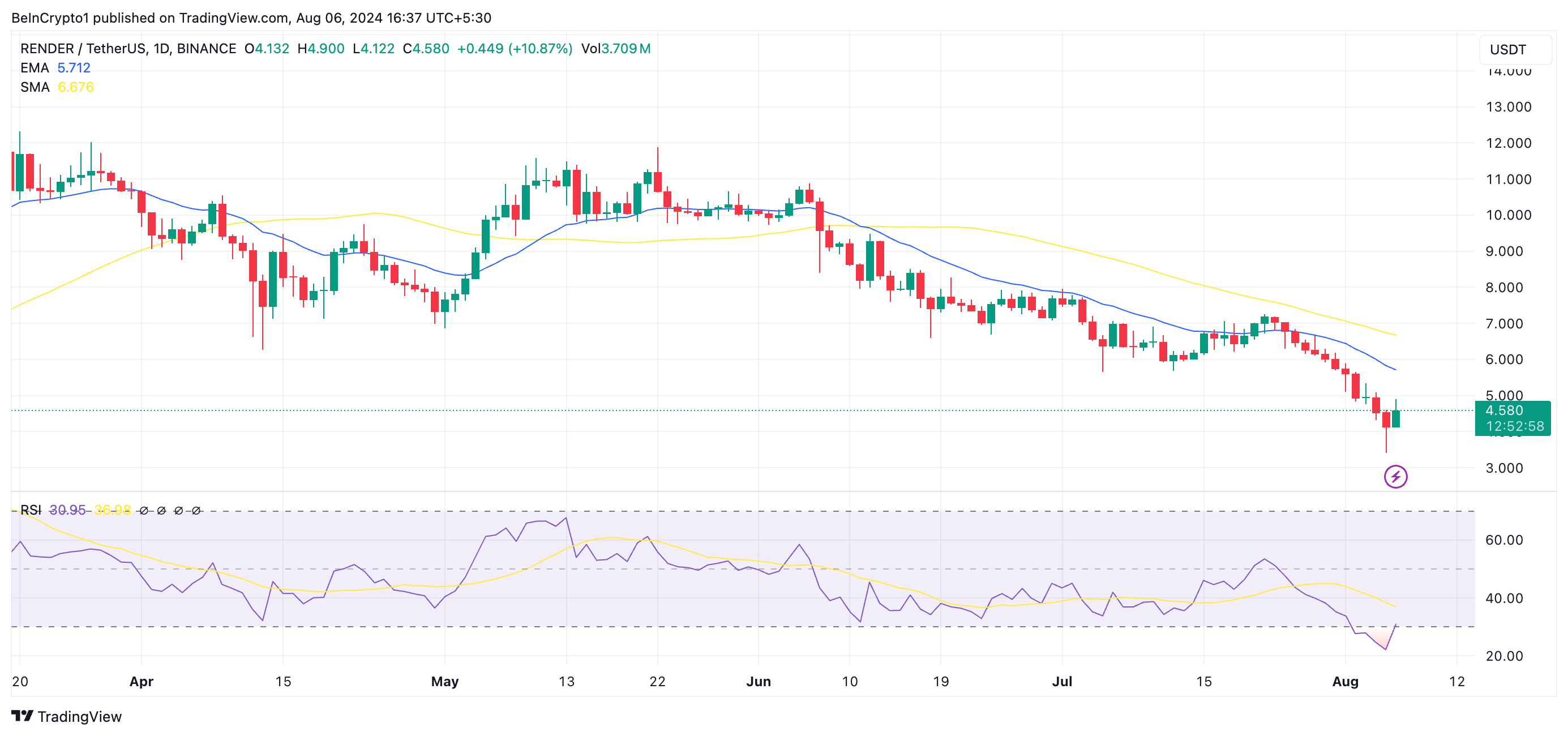Open the TradingView wordmark link
The height and width of the screenshot is (736, 1568).
click(79, 717)
